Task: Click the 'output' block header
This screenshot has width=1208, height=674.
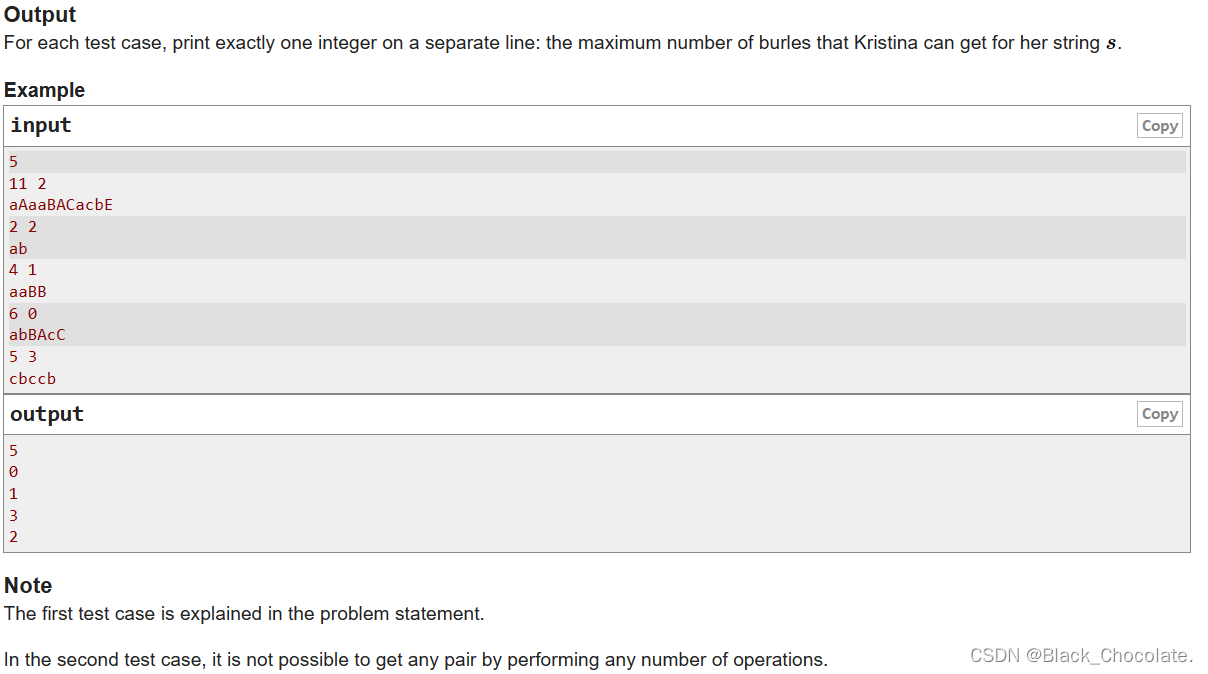Action: [x=47, y=414]
